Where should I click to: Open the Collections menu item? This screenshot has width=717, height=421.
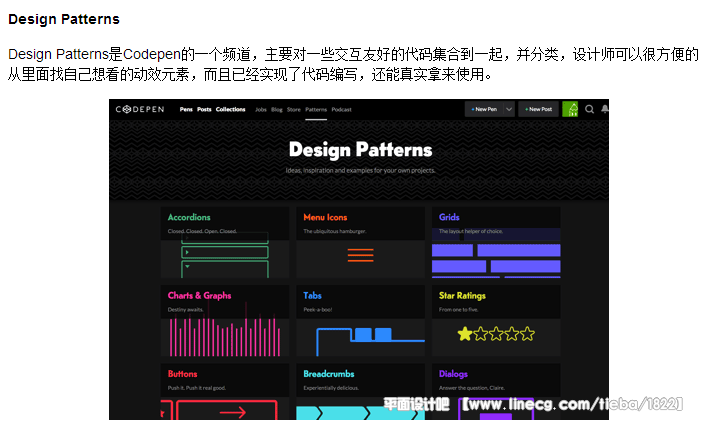(x=230, y=109)
